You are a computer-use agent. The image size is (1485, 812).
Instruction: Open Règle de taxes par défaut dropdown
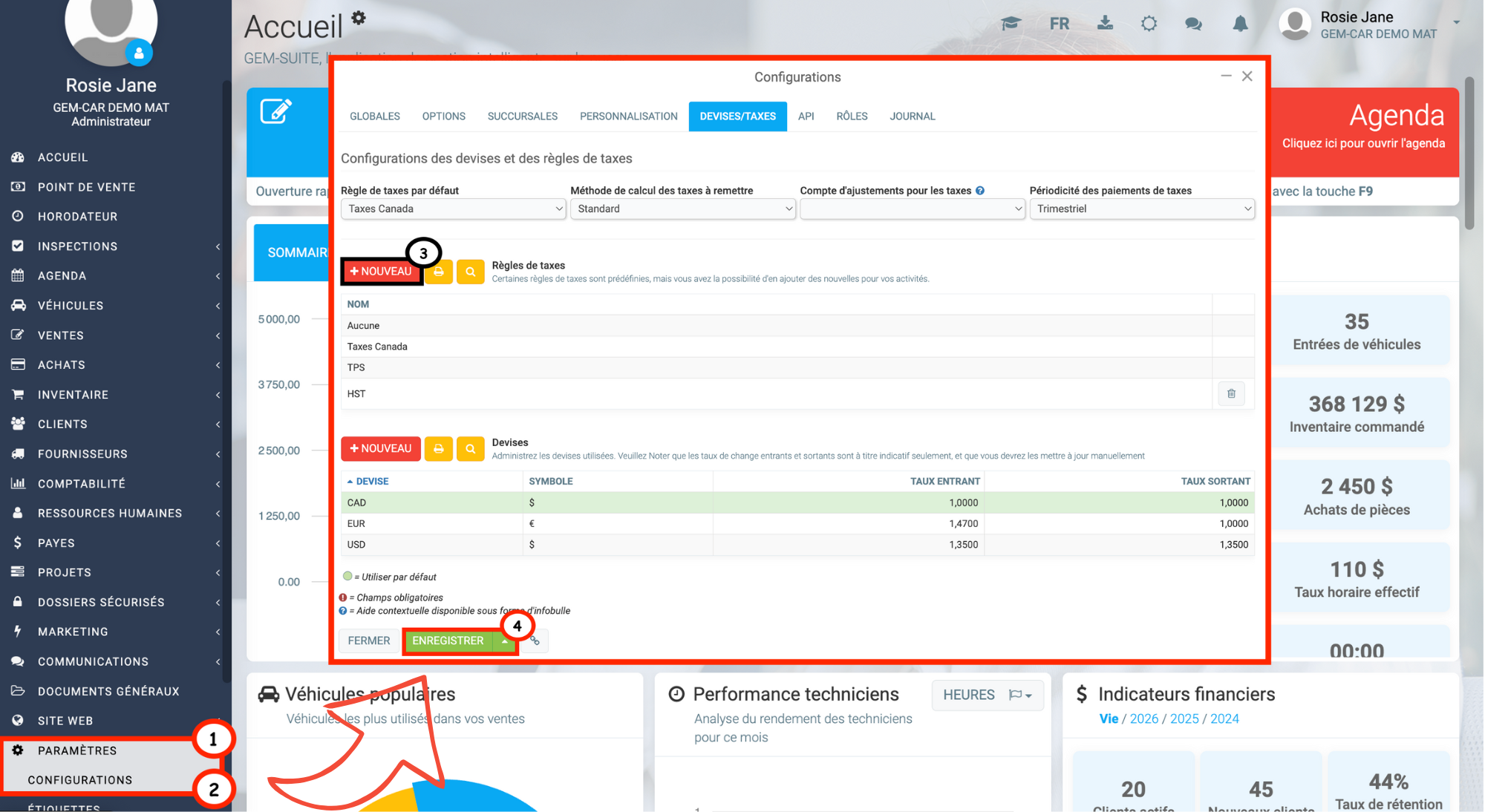click(x=453, y=209)
